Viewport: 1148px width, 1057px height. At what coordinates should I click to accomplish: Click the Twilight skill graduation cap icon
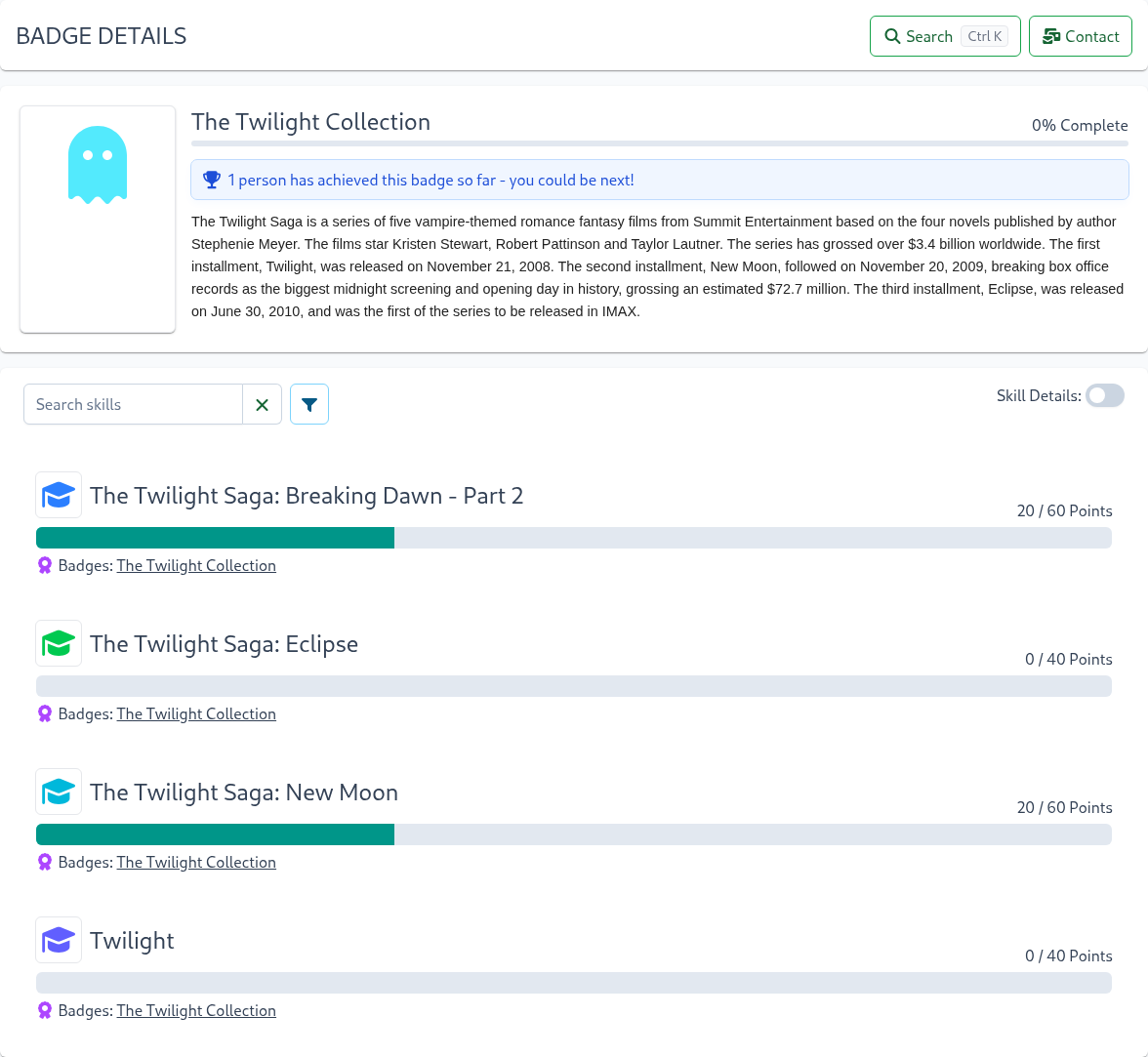pos(59,940)
